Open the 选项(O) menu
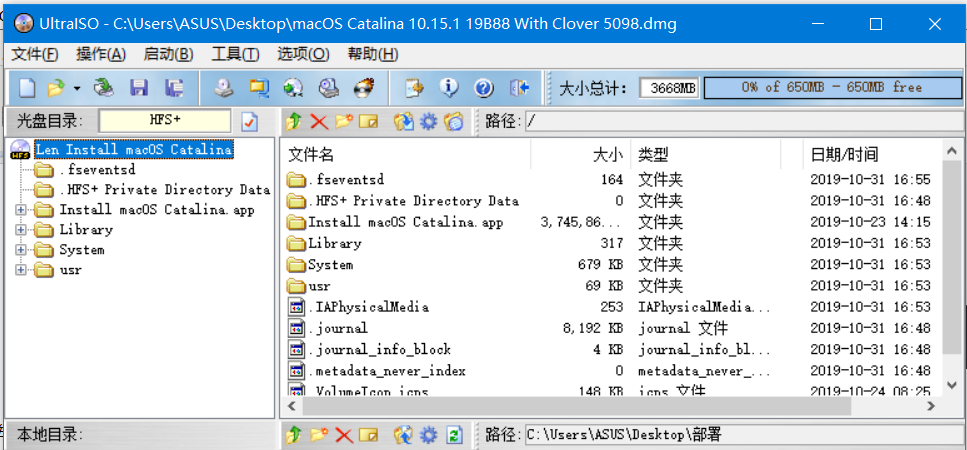The width and height of the screenshot is (967, 450). click(x=303, y=54)
